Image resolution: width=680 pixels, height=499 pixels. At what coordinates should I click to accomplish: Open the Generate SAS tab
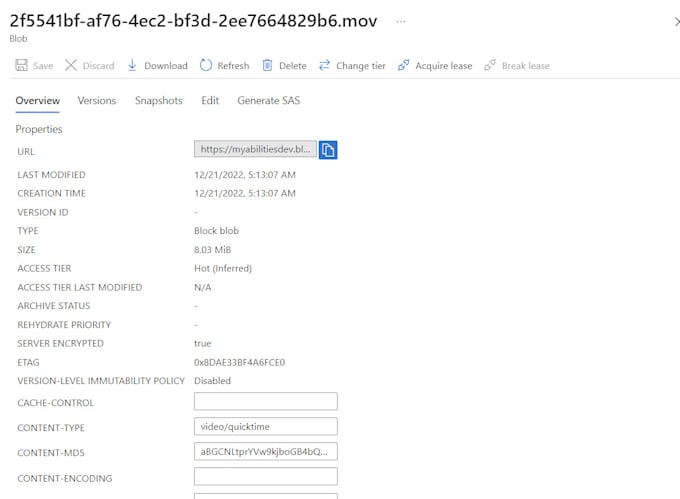tap(268, 101)
